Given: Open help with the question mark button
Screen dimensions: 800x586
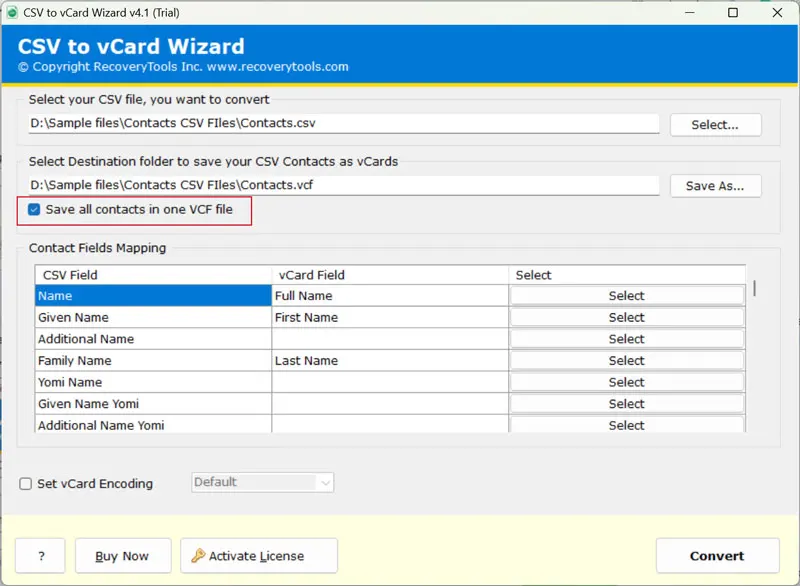Looking at the screenshot, I should [40, 556].
